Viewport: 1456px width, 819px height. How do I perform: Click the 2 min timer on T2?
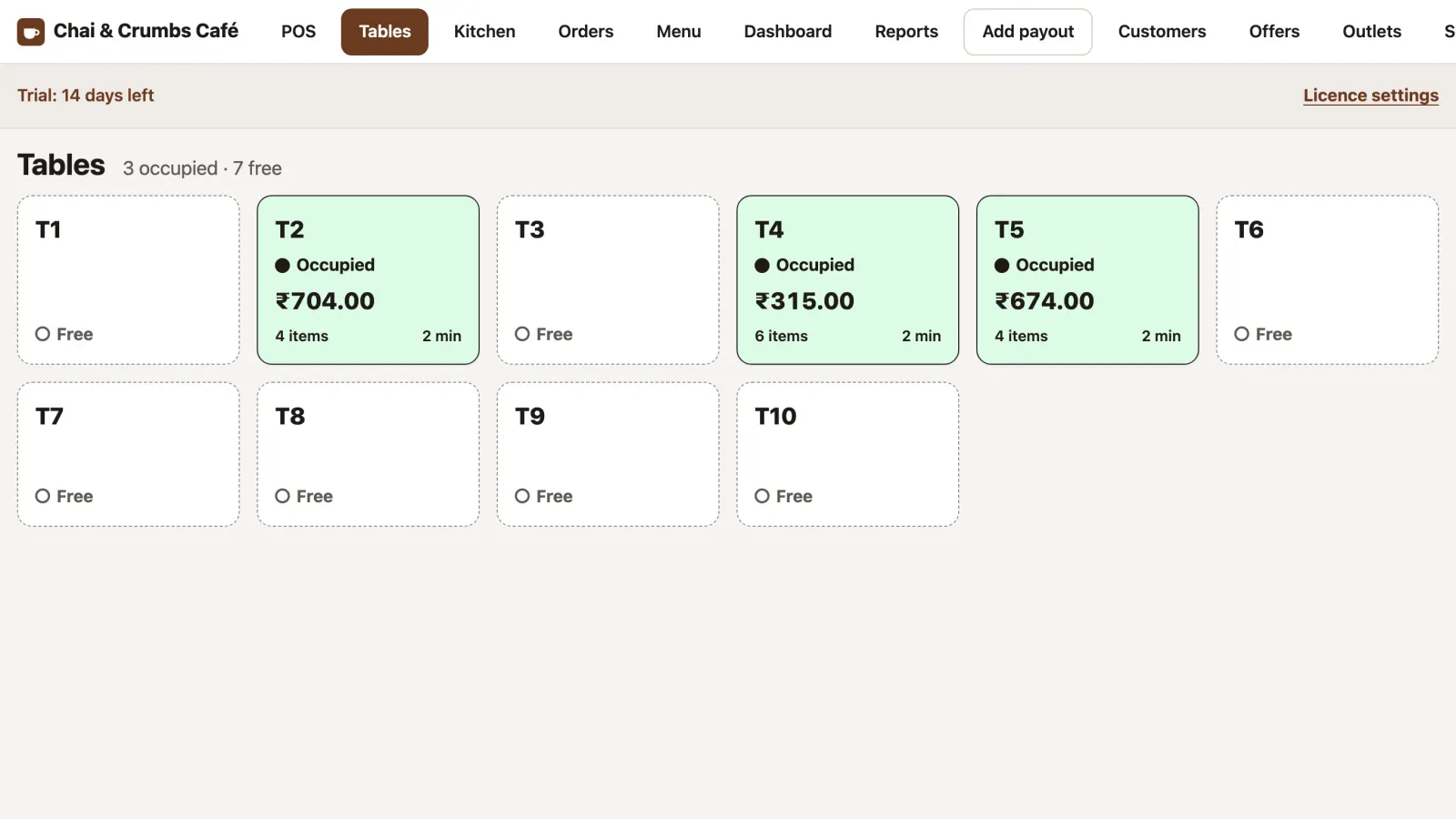441,336
